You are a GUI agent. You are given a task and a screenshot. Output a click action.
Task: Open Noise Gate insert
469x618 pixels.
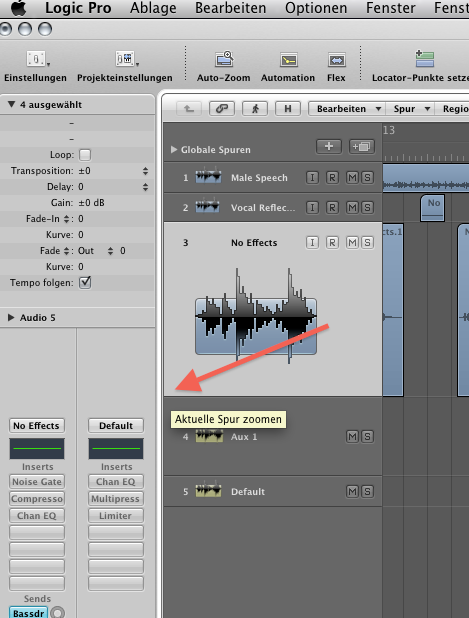(37, 482)
